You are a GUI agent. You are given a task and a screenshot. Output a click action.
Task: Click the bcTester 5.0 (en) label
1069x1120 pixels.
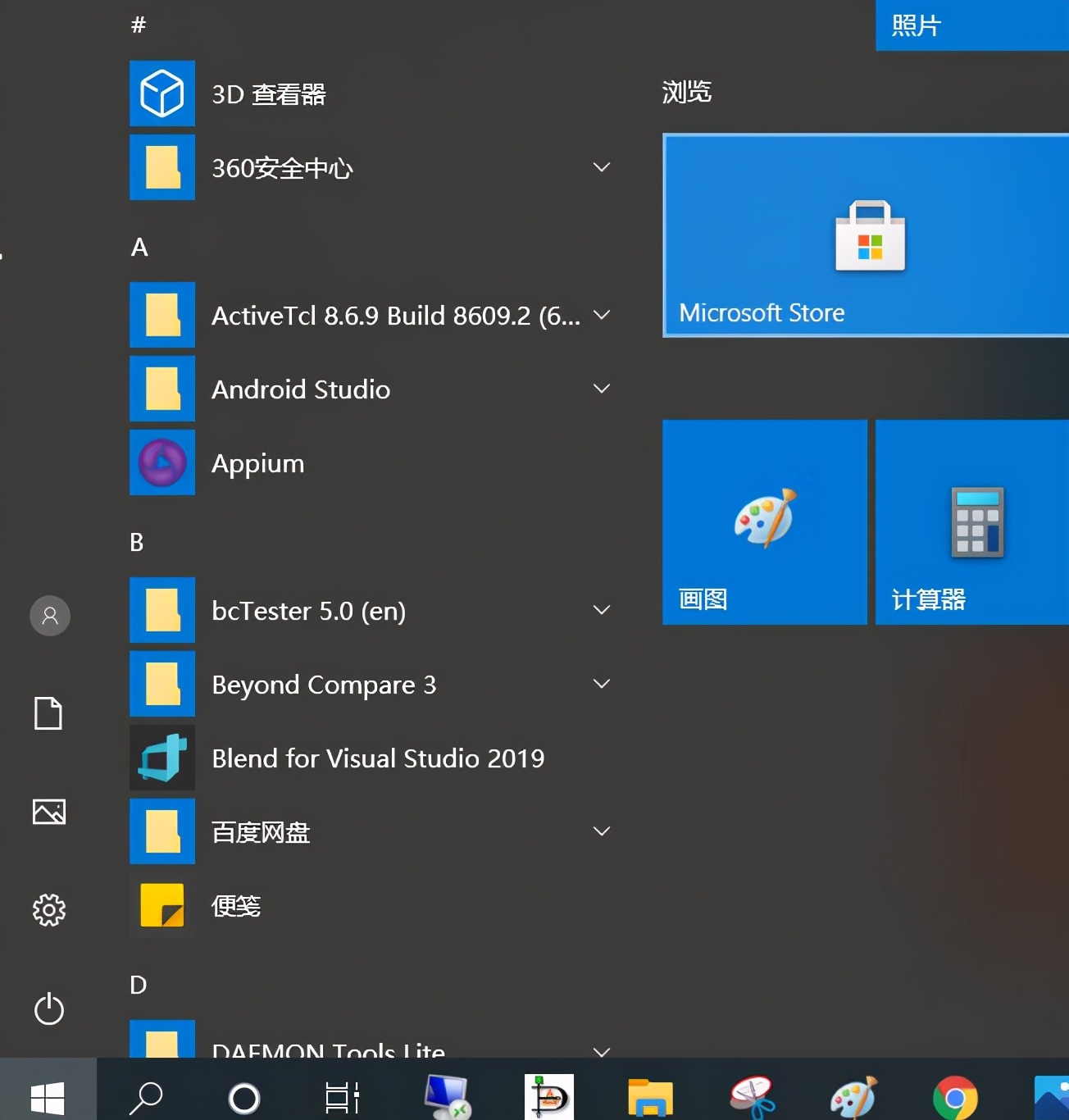click(x=308, y=612)
